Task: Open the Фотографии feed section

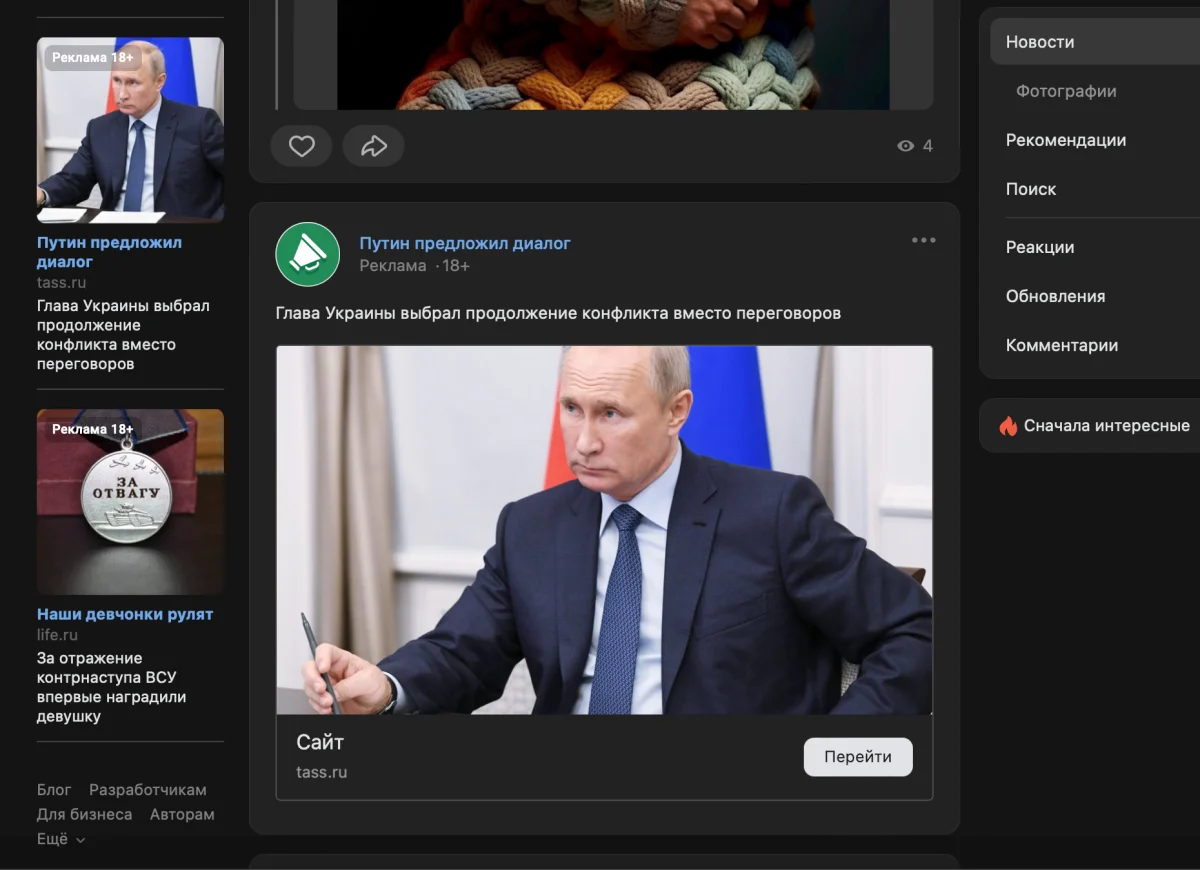Action: point(1066,91)
